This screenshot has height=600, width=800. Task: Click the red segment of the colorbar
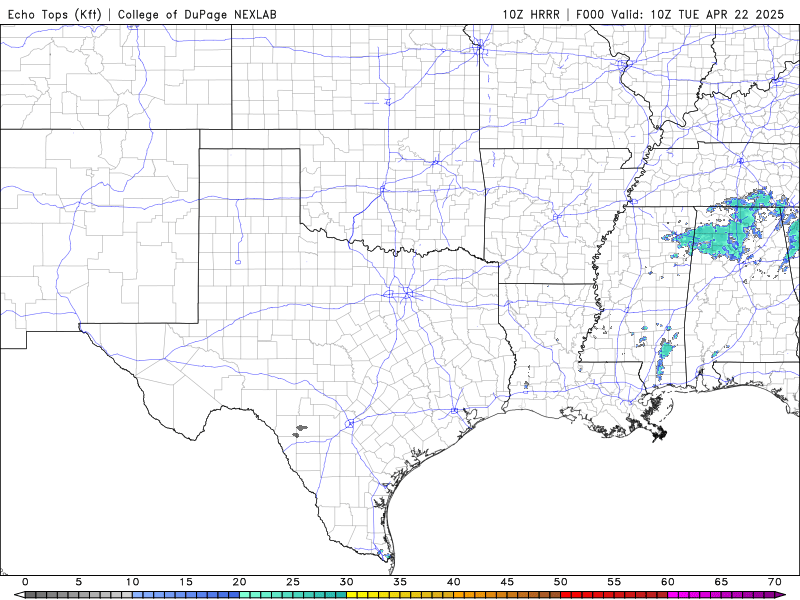point(614,595)
